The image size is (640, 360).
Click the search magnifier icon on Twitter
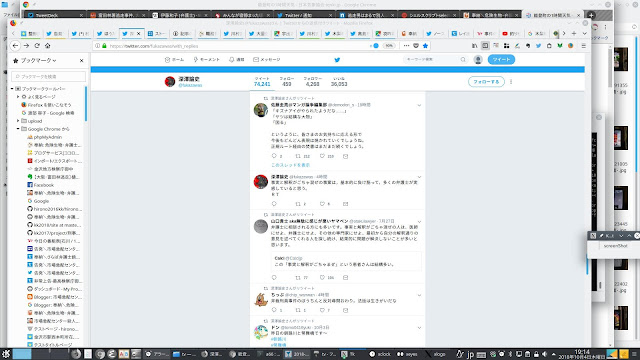[x=463, y=60]
